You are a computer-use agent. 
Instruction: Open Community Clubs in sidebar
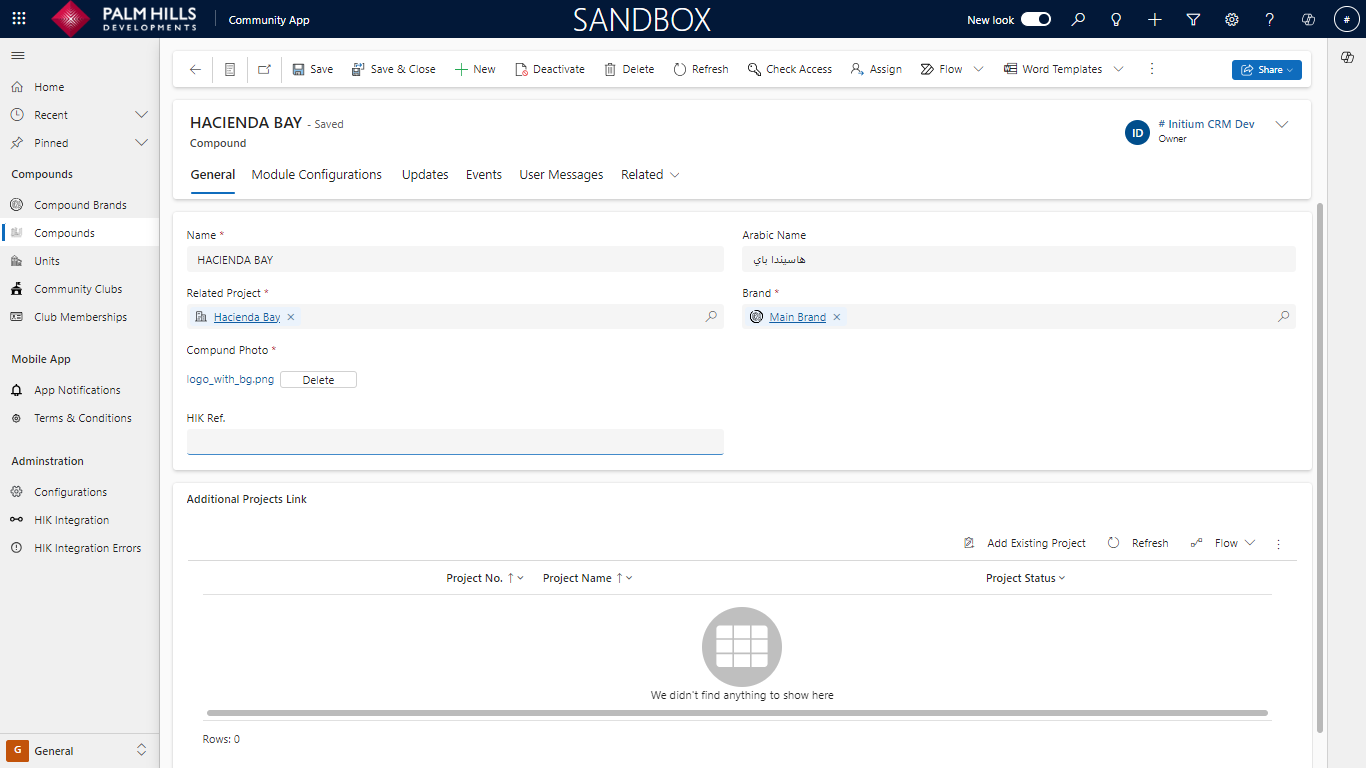click(x=80, y=289)
